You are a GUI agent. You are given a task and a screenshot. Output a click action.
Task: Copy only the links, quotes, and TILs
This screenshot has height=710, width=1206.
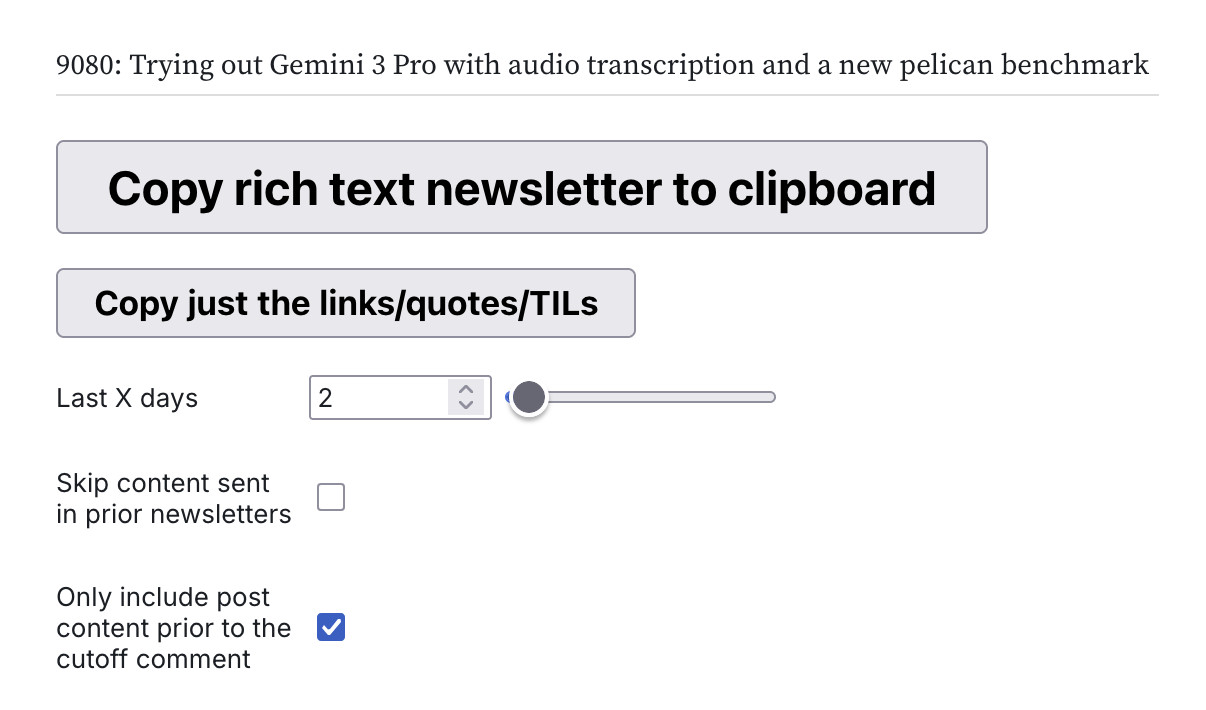pos(345,303)
